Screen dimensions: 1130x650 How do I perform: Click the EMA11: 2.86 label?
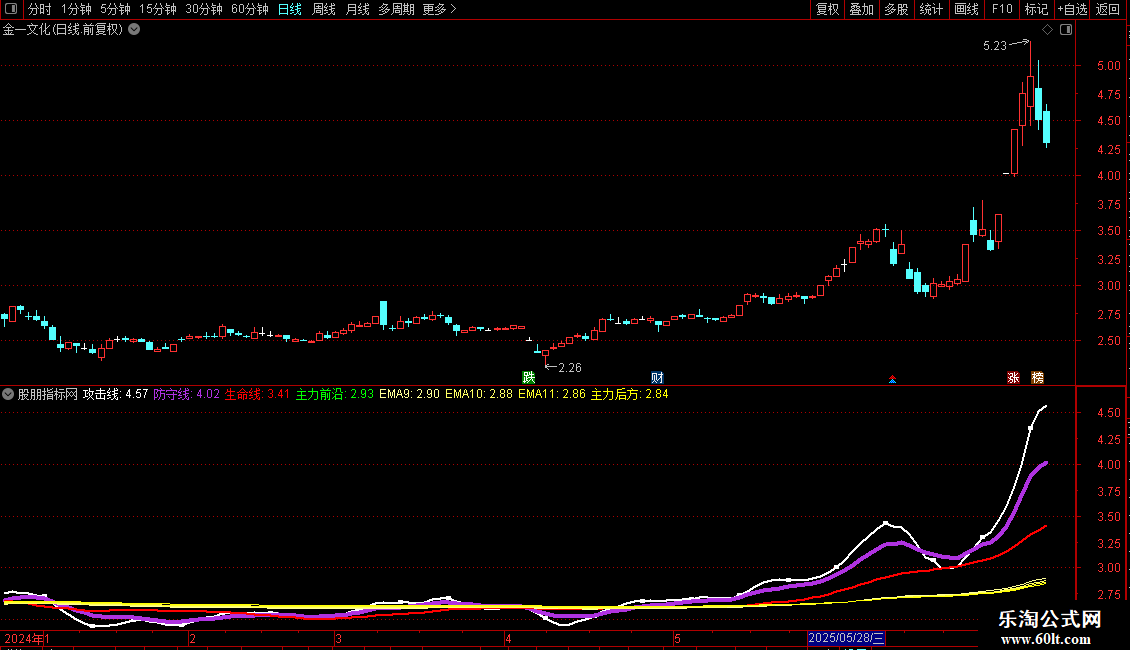(552, 394)
